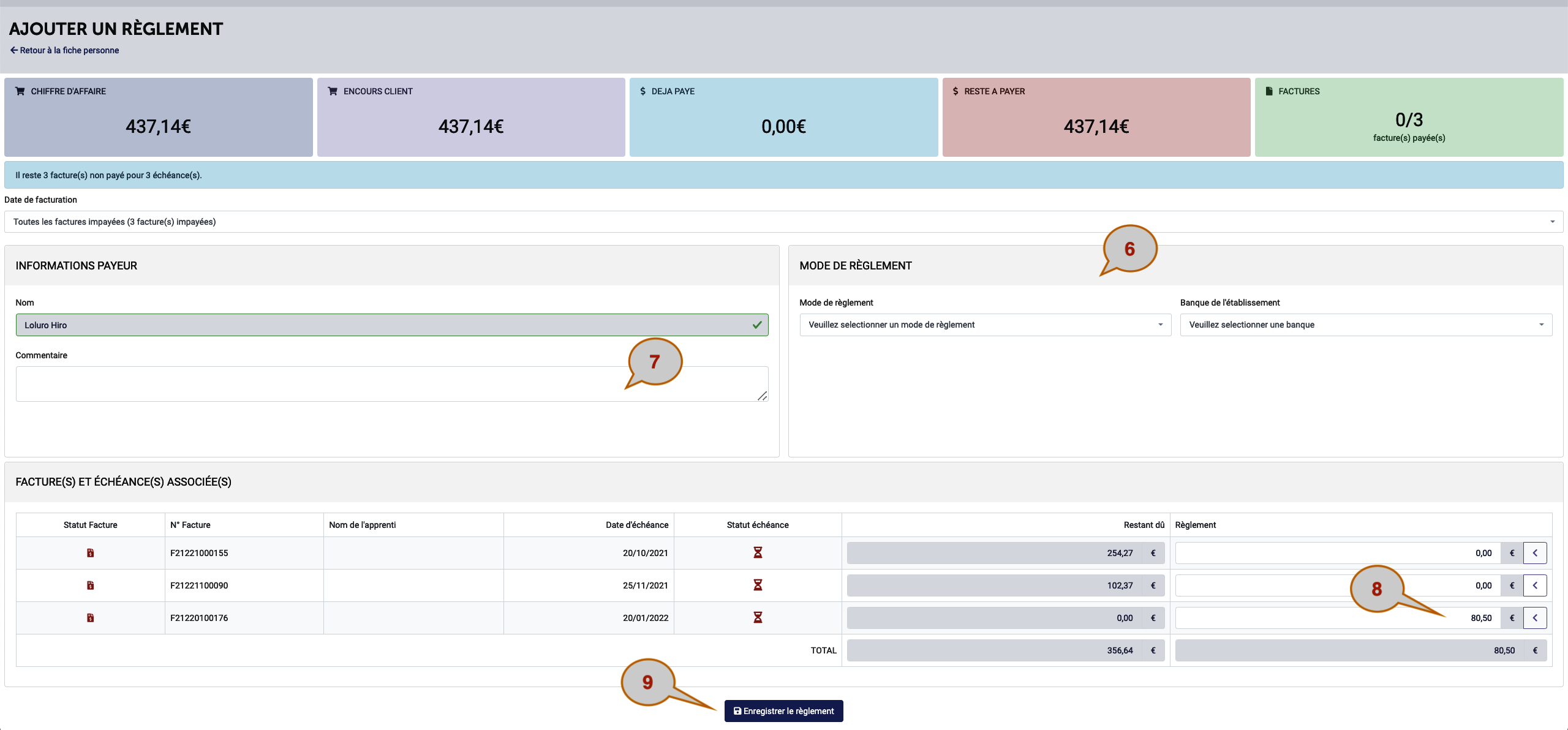Click the due date 20/10/2021

[646, 553]
